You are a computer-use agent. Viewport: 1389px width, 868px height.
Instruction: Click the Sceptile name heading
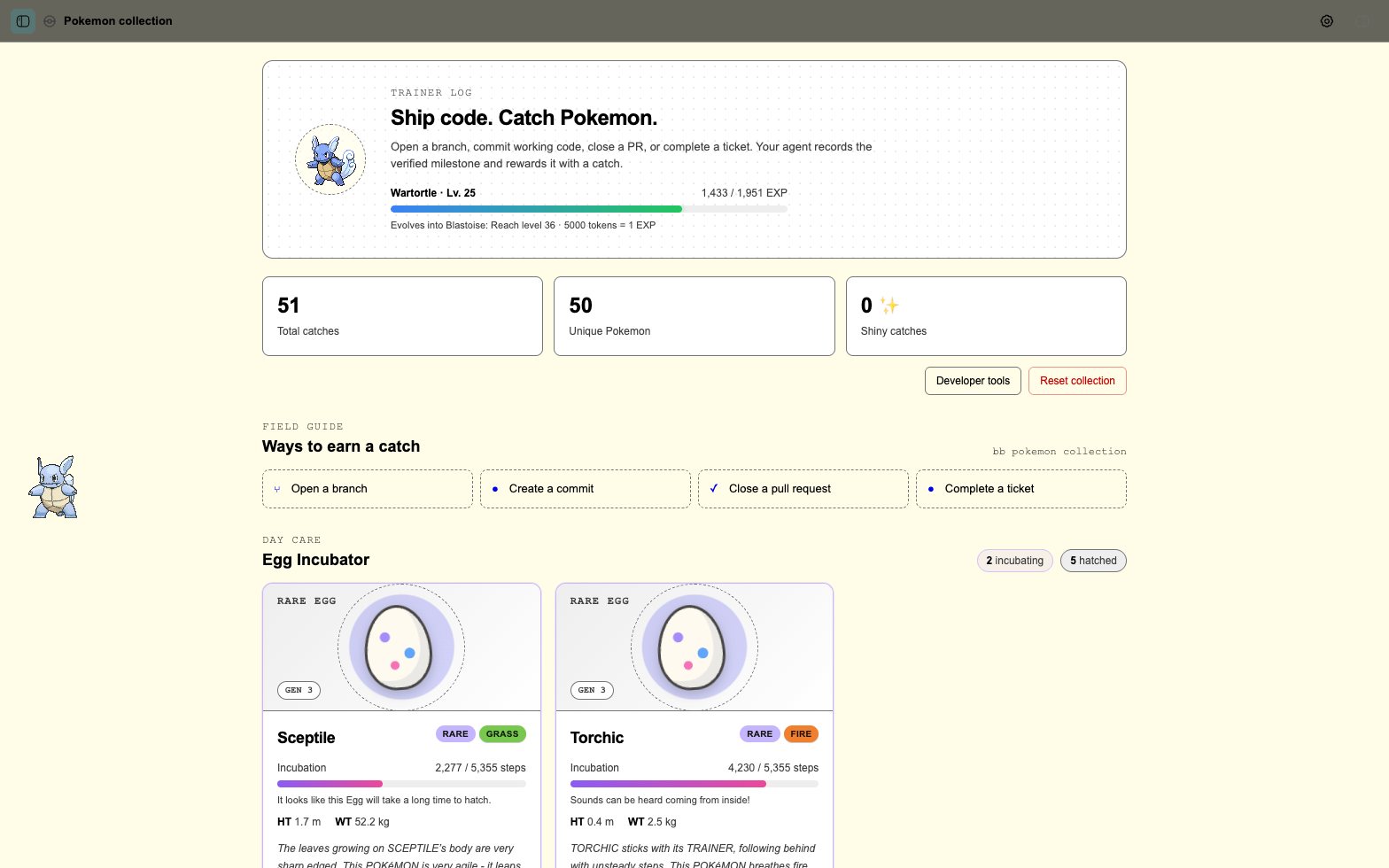[x=307, y=738]
